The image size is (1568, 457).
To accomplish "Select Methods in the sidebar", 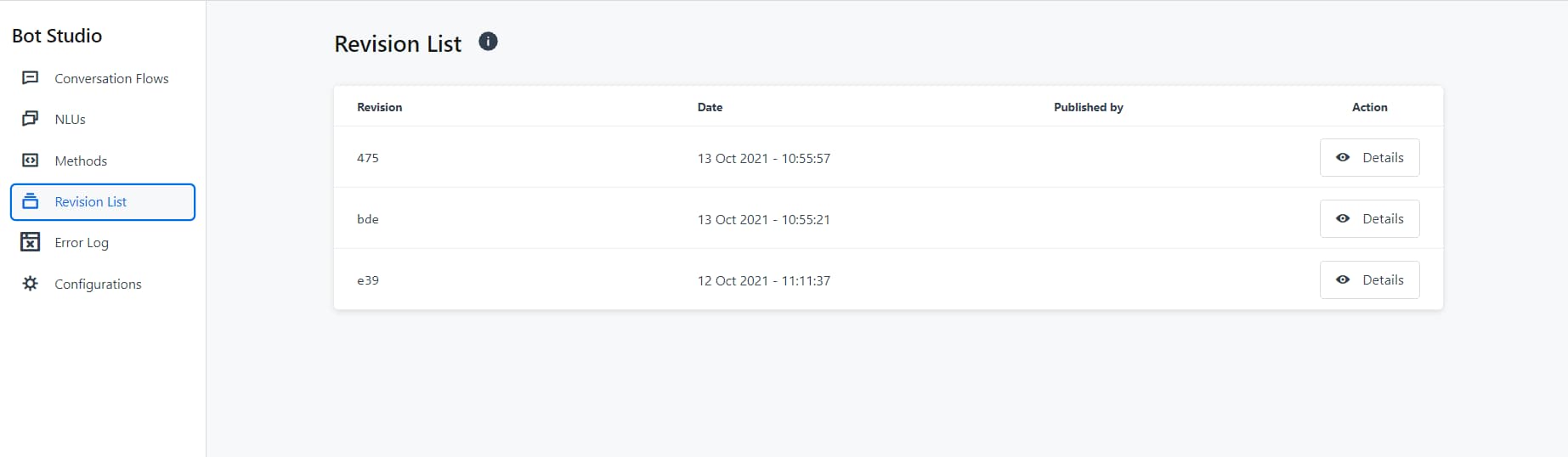I will (x=103, y=161).
